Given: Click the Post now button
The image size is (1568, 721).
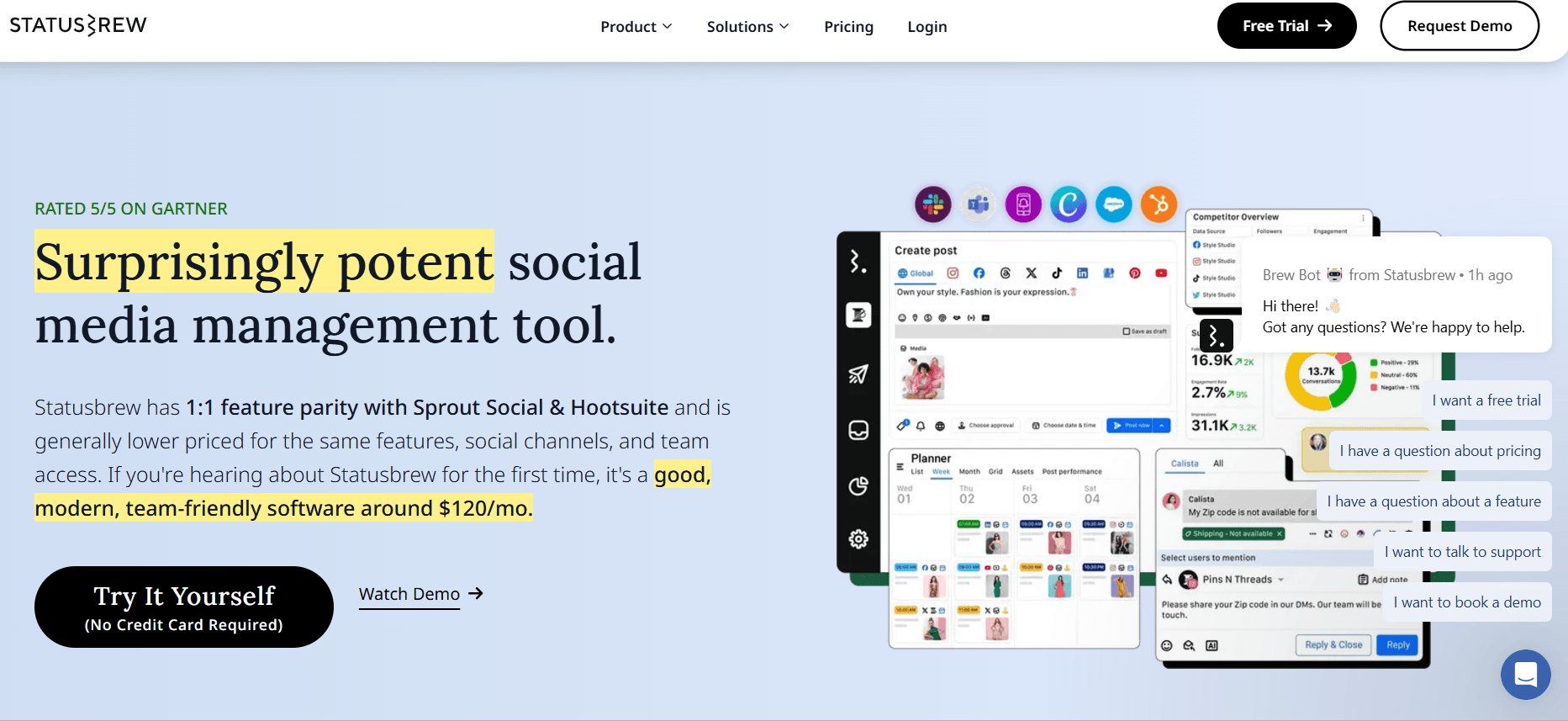Looking at the screenshot, I should click(x=1130, y=426).
